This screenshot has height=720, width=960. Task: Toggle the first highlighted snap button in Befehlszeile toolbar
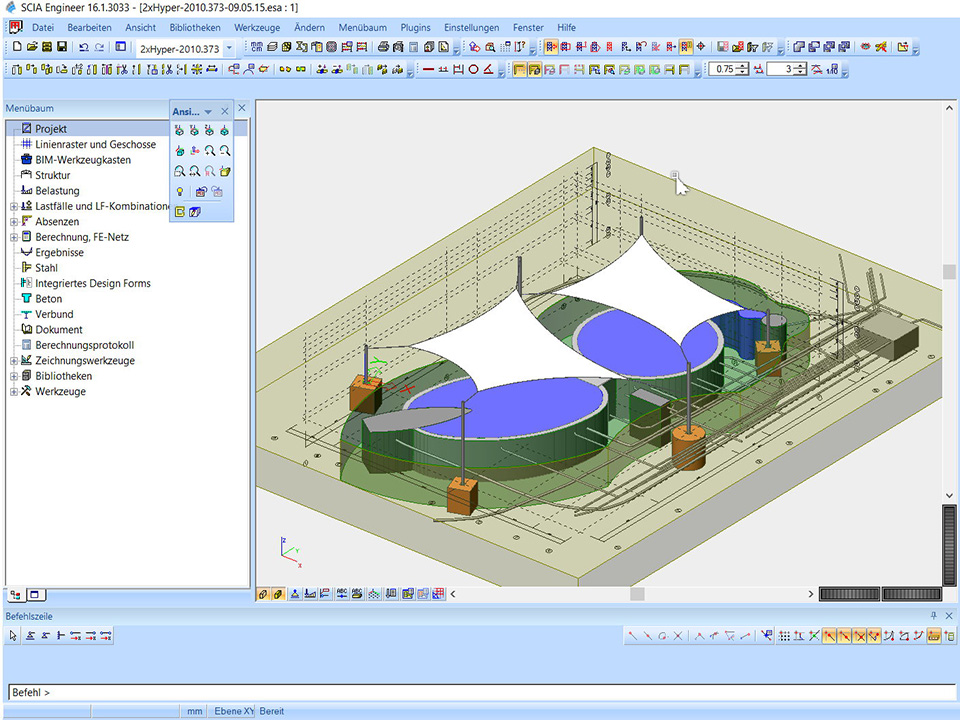(x=830, y=635)
